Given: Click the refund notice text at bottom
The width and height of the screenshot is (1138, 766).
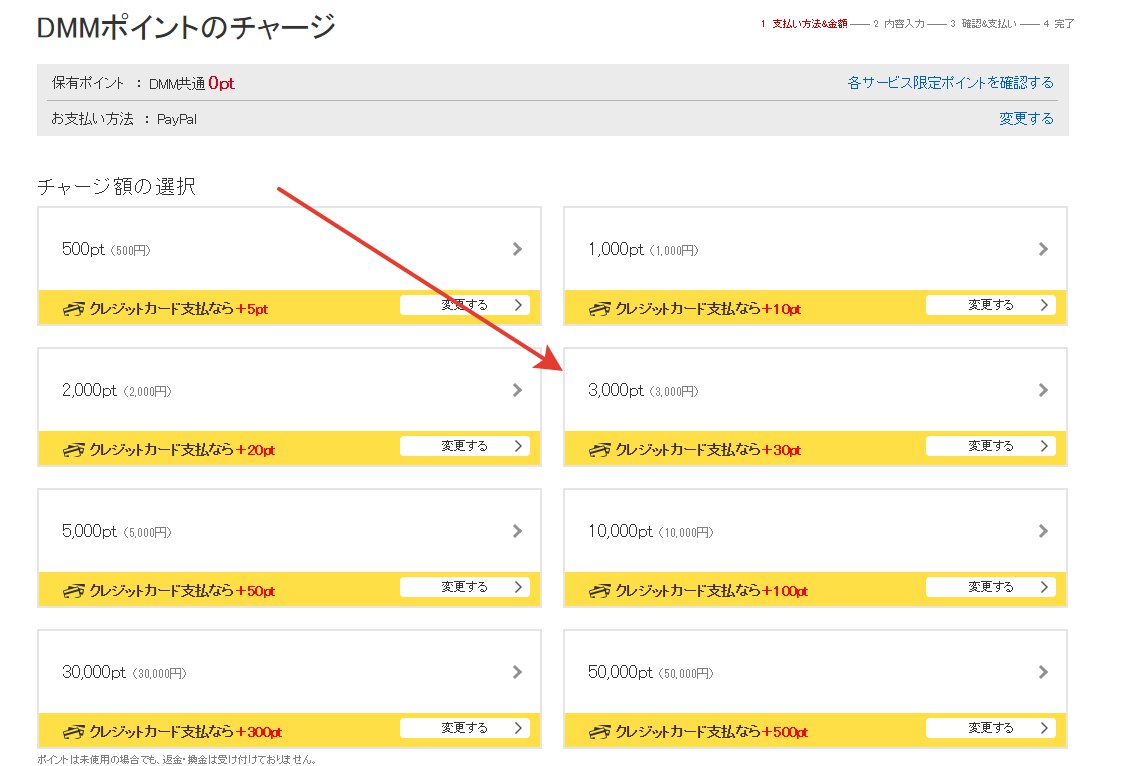Looking at the screenshot, I should point(177,759).
